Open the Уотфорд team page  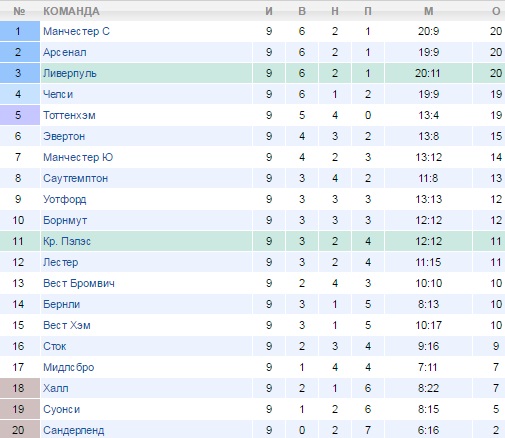point(65,199)
